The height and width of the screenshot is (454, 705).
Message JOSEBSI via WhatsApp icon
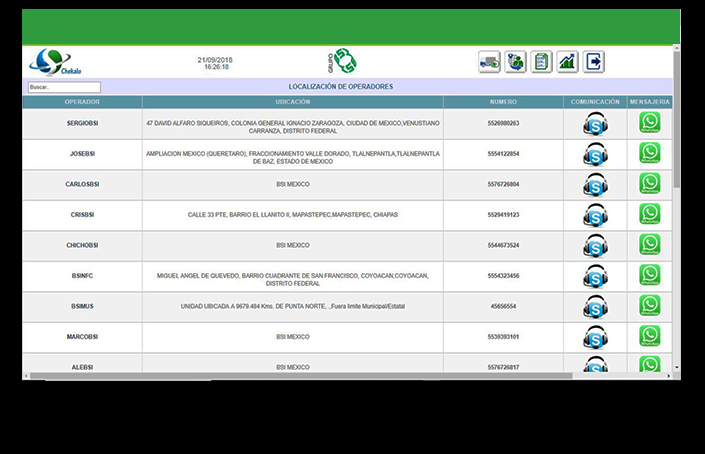point(650,153)
